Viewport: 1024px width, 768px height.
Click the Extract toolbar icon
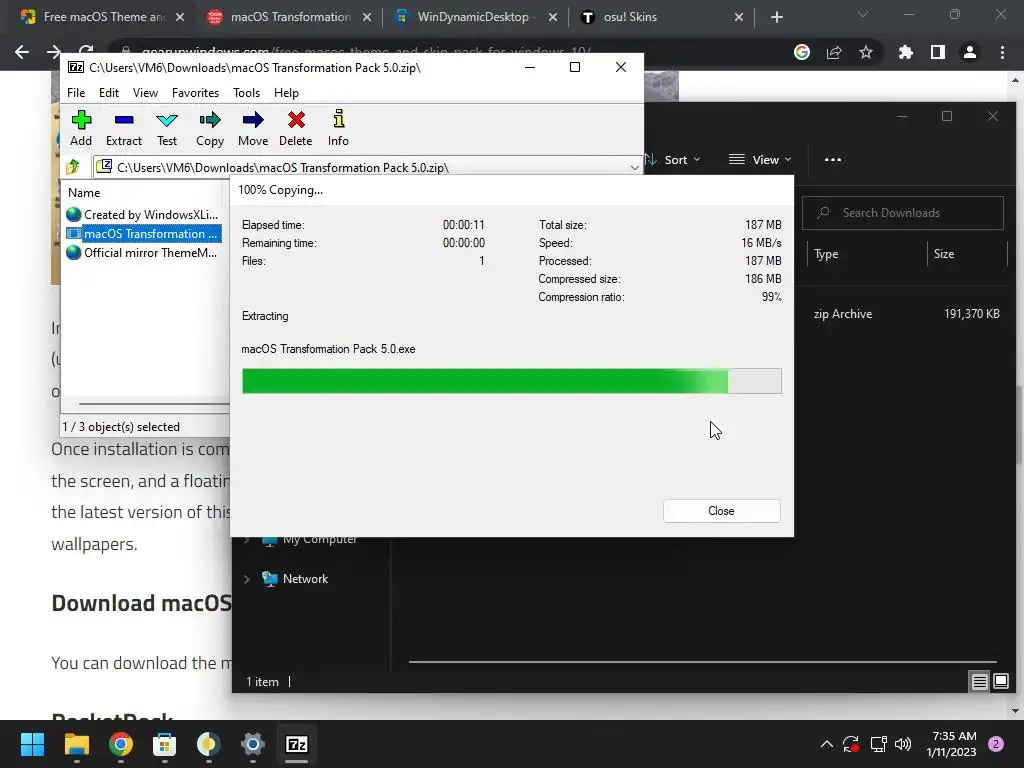tap(123, 128)
